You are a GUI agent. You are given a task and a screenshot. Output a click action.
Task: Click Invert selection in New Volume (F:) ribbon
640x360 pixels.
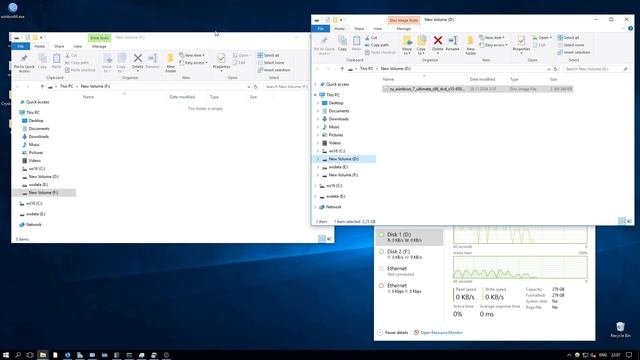coord(274,70)
